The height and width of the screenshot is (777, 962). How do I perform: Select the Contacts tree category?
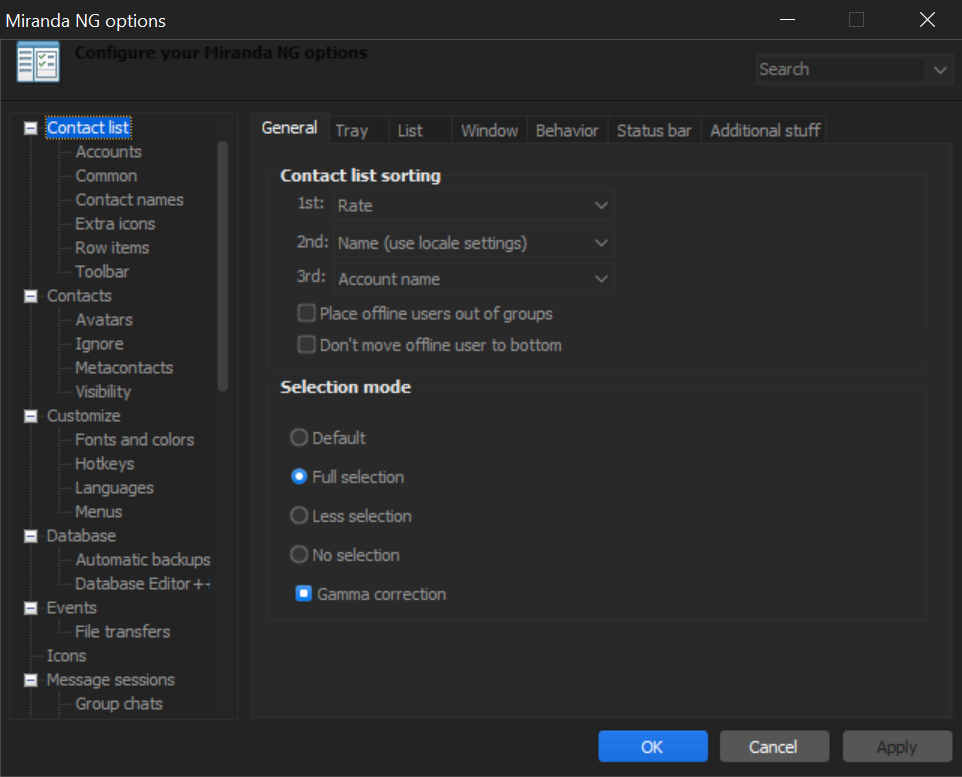(x=79, y=296)
